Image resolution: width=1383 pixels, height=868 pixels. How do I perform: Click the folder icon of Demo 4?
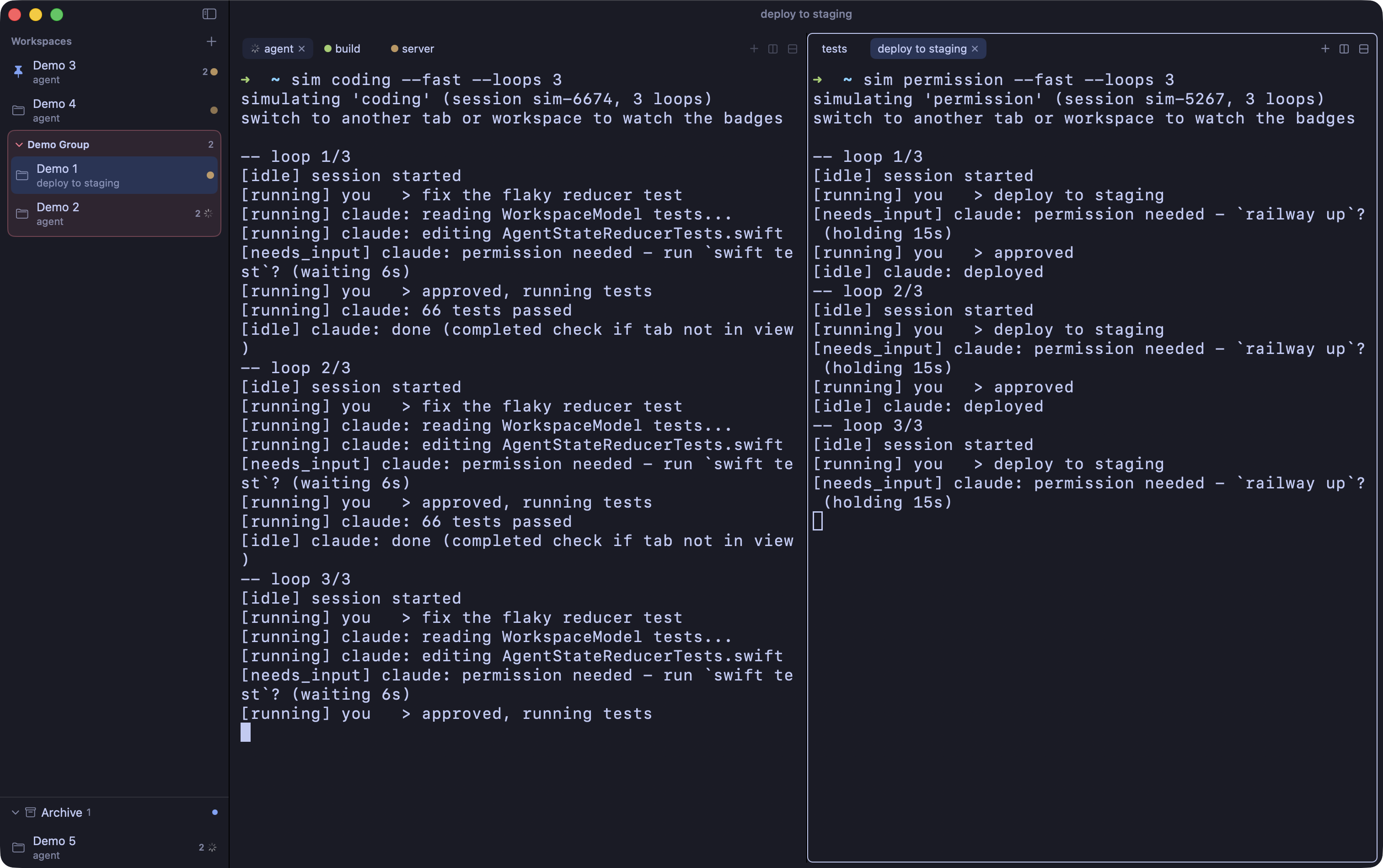tap(18, 110)
